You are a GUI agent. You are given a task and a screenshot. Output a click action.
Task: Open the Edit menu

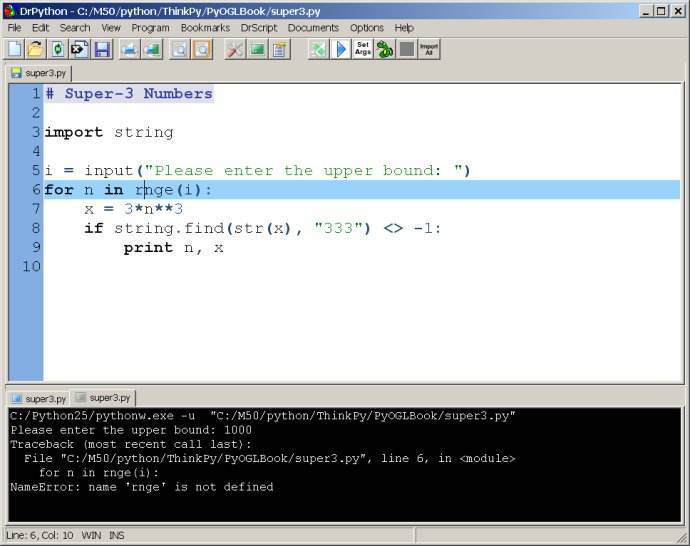click(40, 28)
